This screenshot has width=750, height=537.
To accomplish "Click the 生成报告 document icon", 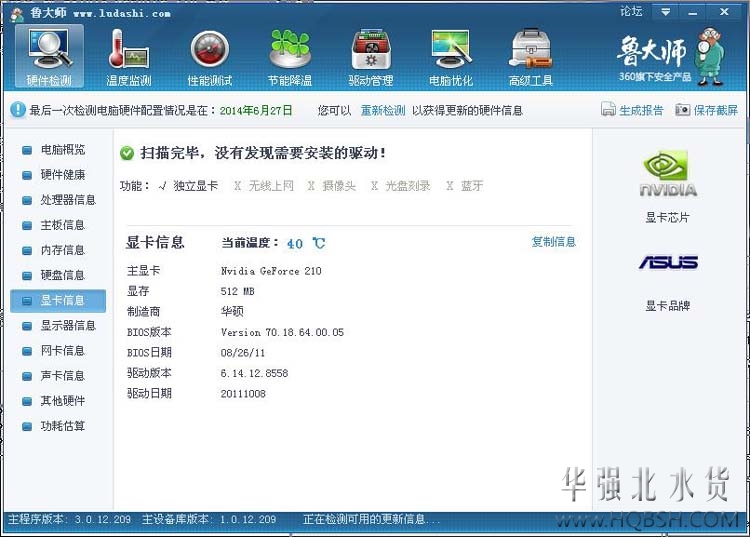I will pos(608,110).
